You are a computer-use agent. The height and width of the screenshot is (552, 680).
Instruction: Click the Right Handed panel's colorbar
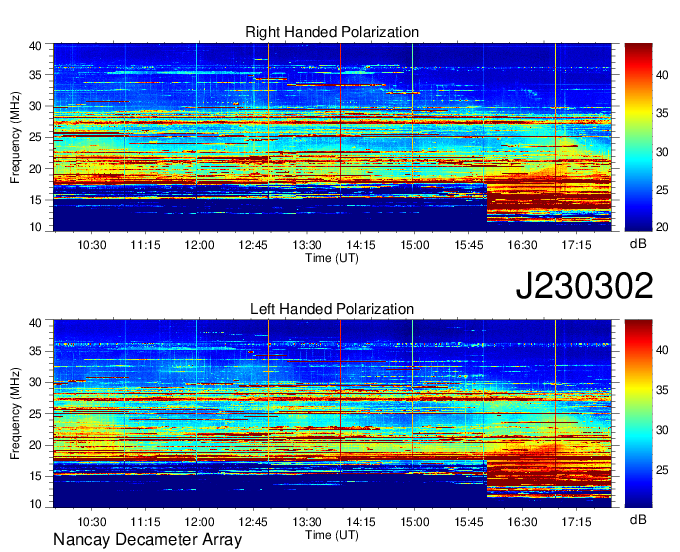point(638,137)
